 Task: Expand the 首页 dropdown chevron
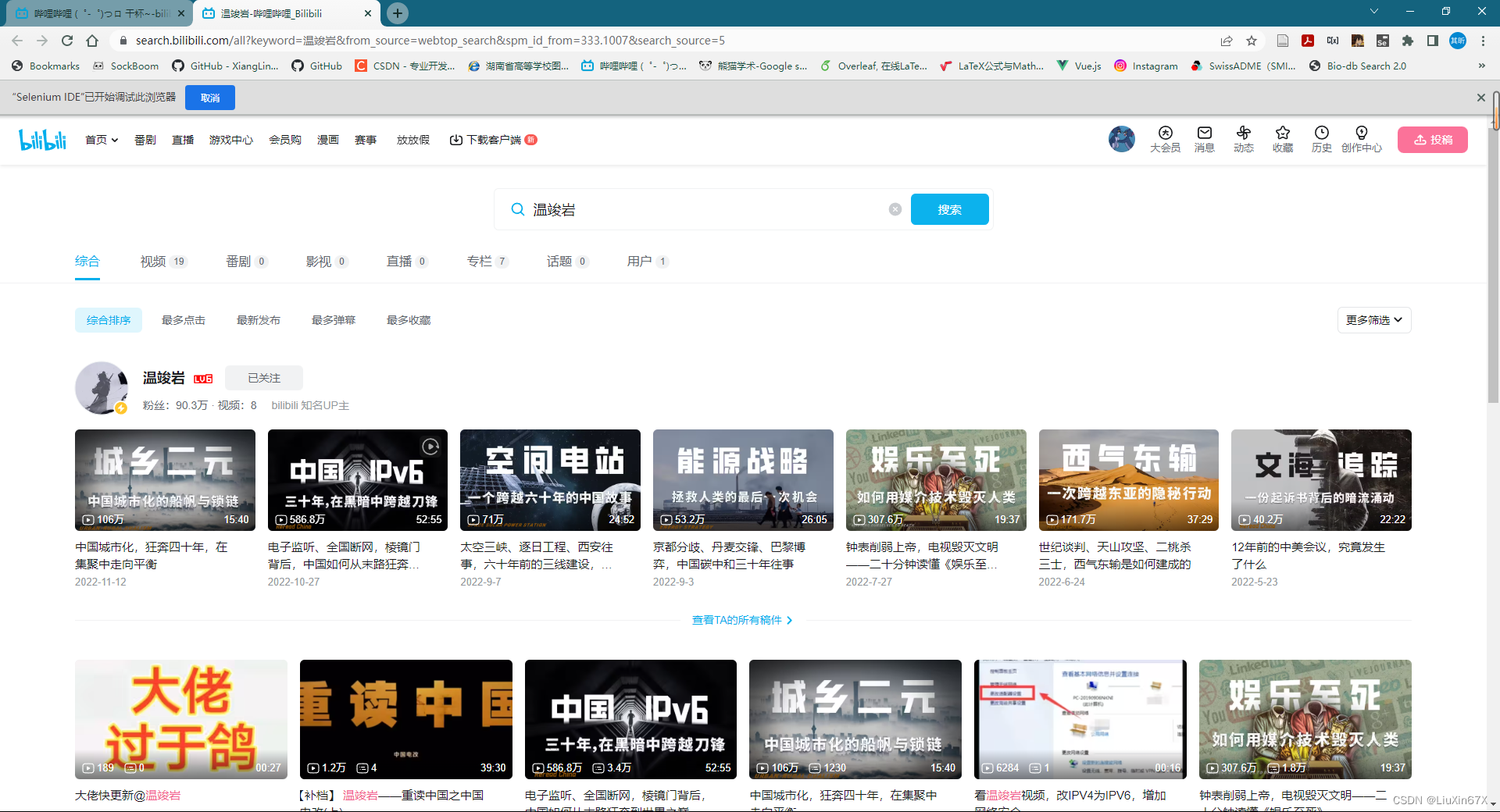click(113, 140)
